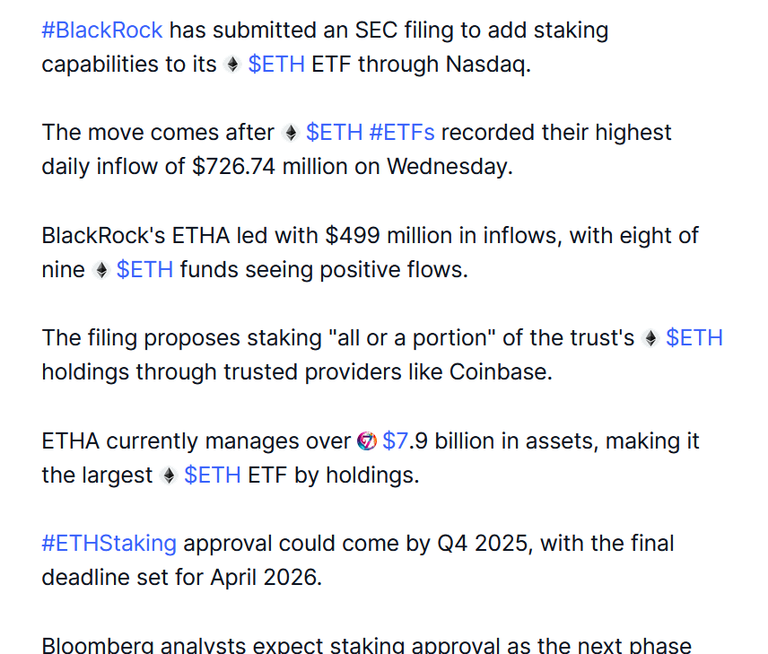Click the Ethereum icon after the word 'nine'
Screen dimensions: 768x654
coord(101,270)
